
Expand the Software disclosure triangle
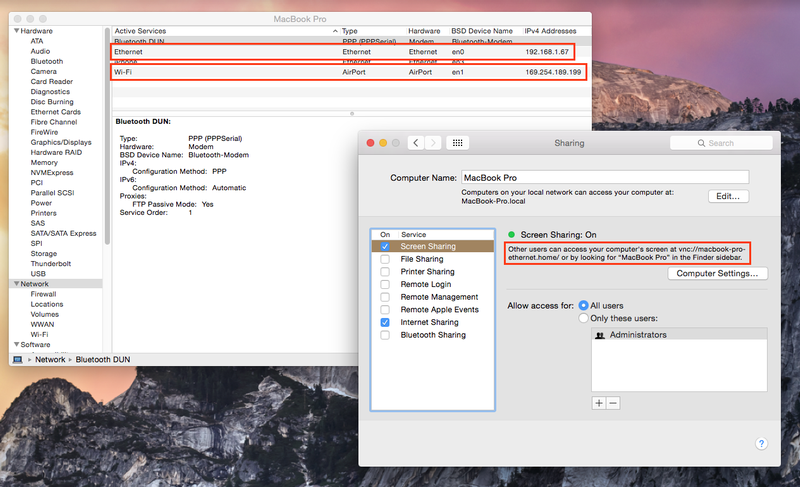coord(17,344)
